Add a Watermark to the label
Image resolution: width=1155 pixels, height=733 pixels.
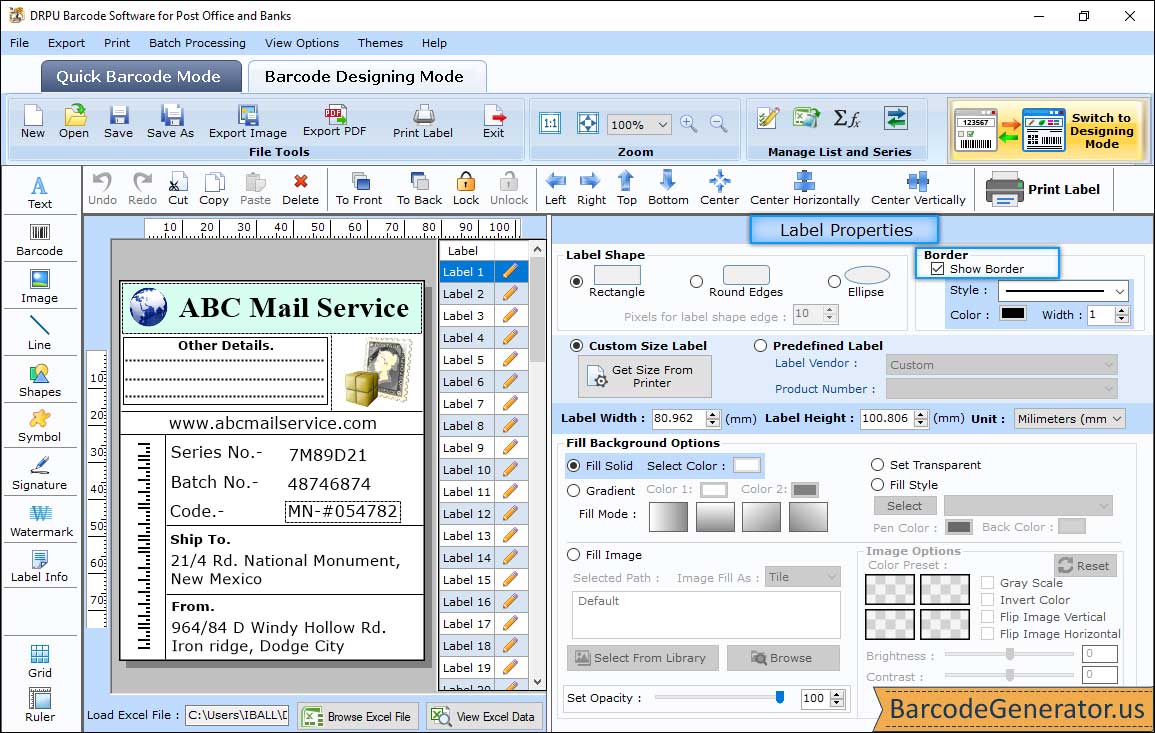tap(41, 521)
